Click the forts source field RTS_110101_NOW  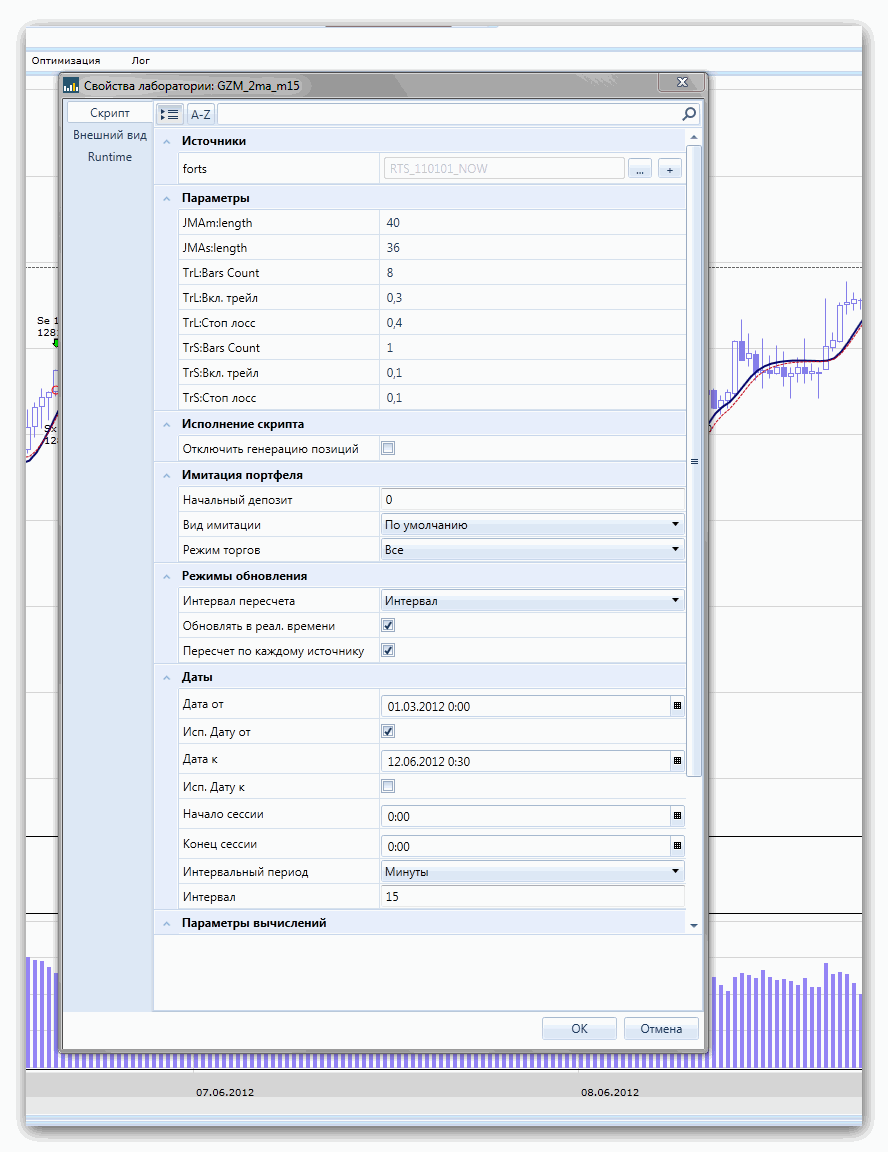[x=504, y=169]
